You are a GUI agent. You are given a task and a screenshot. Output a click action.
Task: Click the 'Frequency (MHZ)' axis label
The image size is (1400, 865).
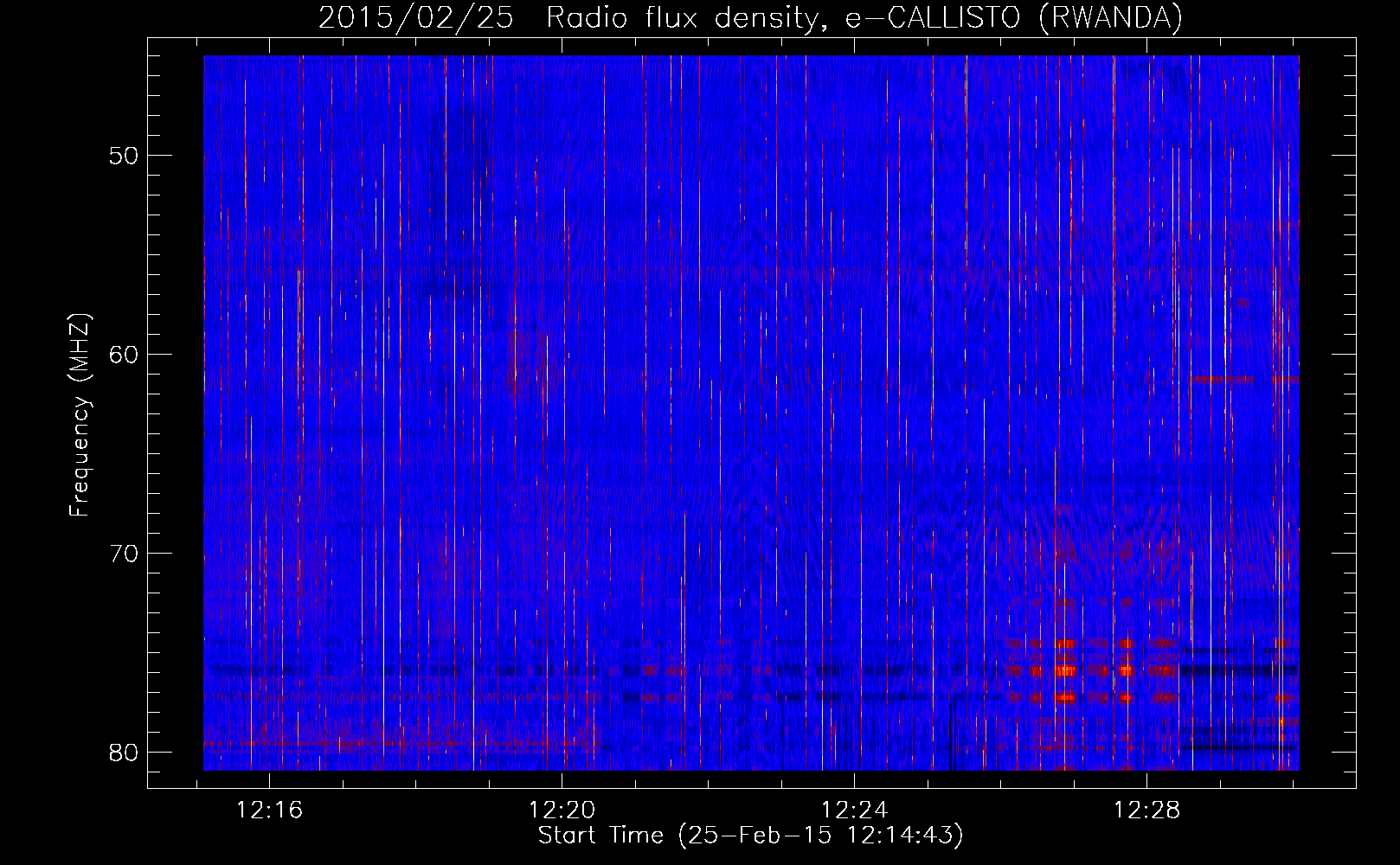[79, 415]
